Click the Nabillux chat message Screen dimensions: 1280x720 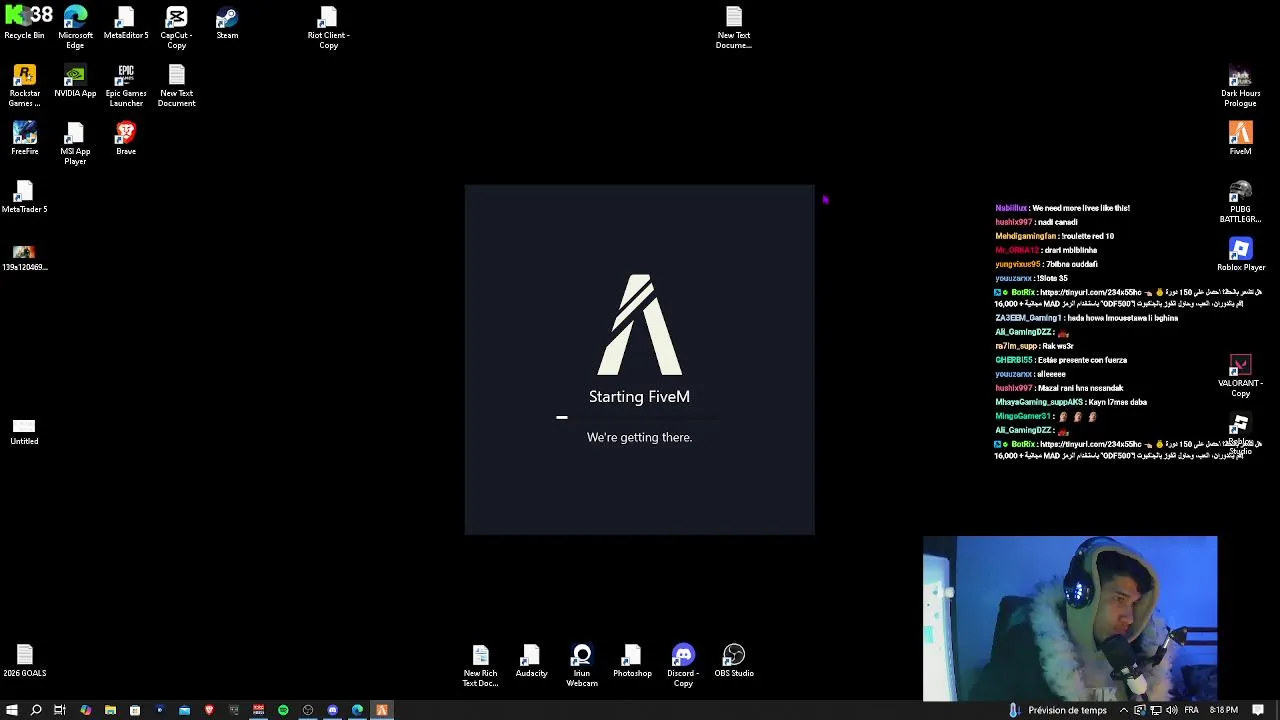pyautogui.click(x=1062, y=208)
